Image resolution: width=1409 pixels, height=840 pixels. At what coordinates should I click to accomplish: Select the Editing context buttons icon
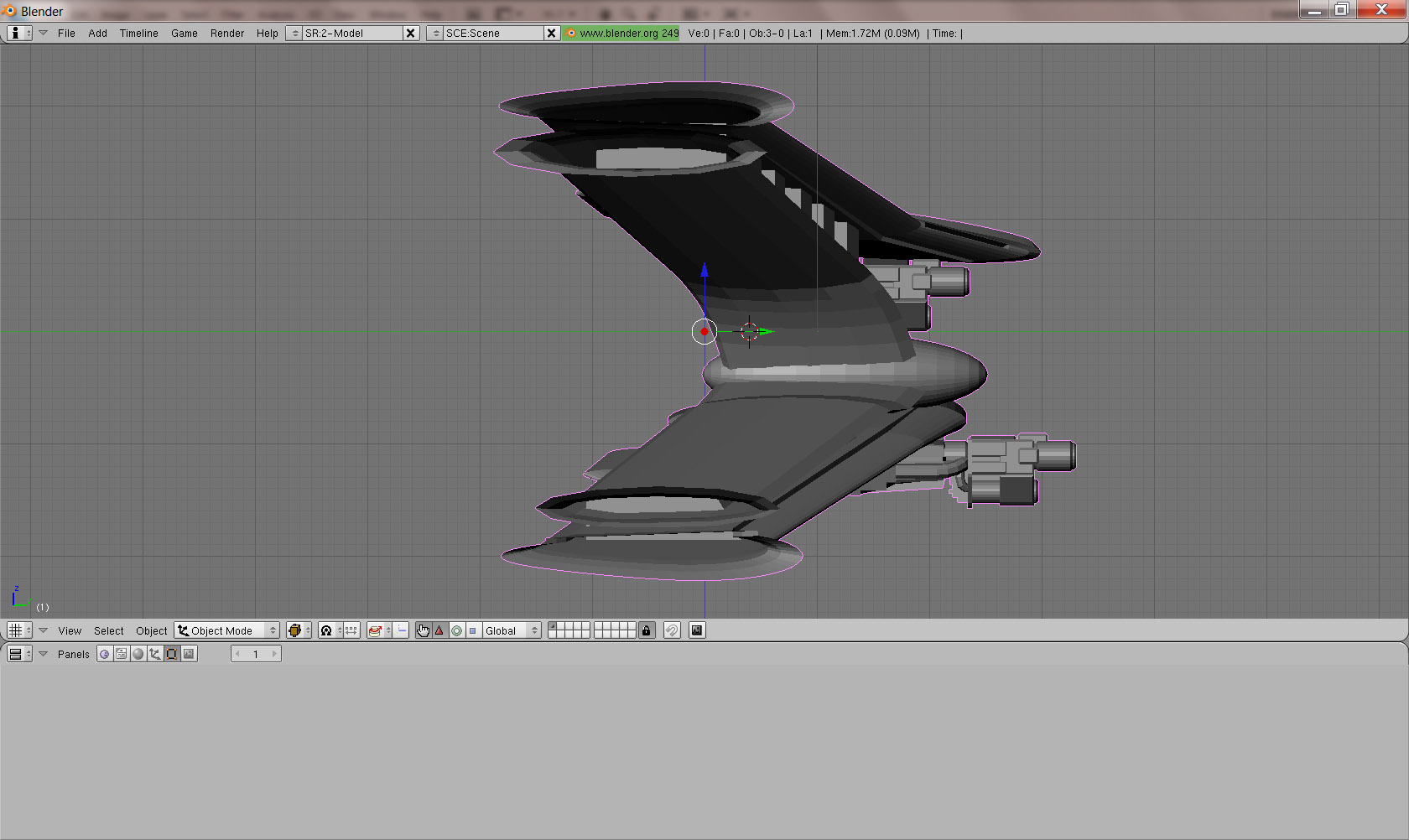tap(172, 654)
